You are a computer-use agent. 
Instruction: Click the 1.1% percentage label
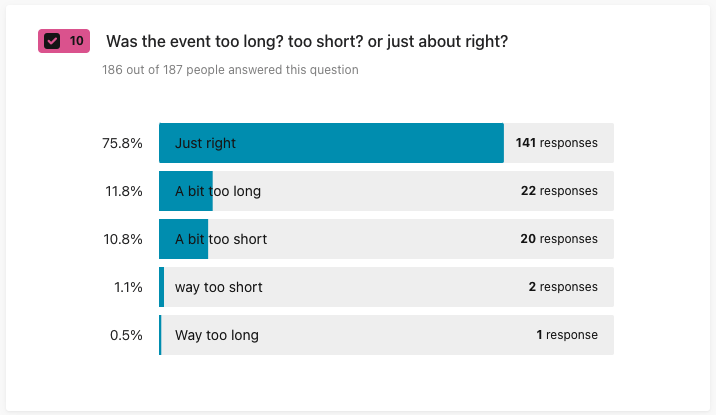click(x=127, y=287)
